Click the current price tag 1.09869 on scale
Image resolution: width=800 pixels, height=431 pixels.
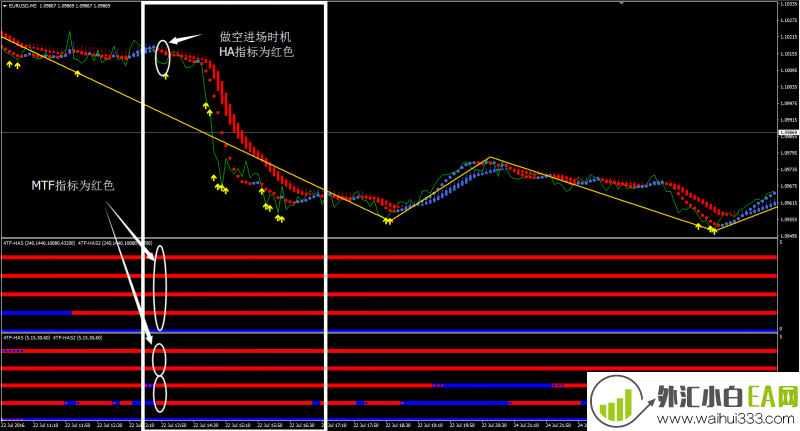tap(788, 133)
